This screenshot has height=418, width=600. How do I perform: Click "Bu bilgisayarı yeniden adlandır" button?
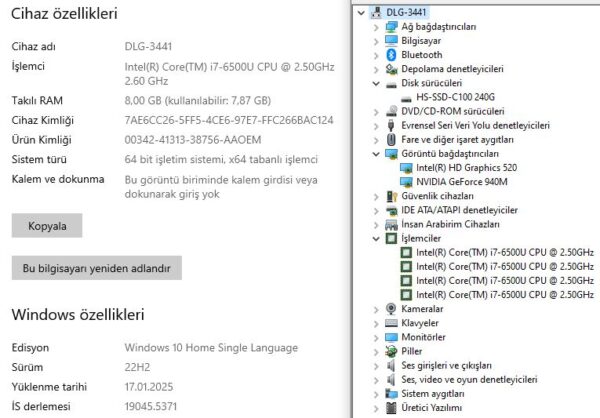96,268
